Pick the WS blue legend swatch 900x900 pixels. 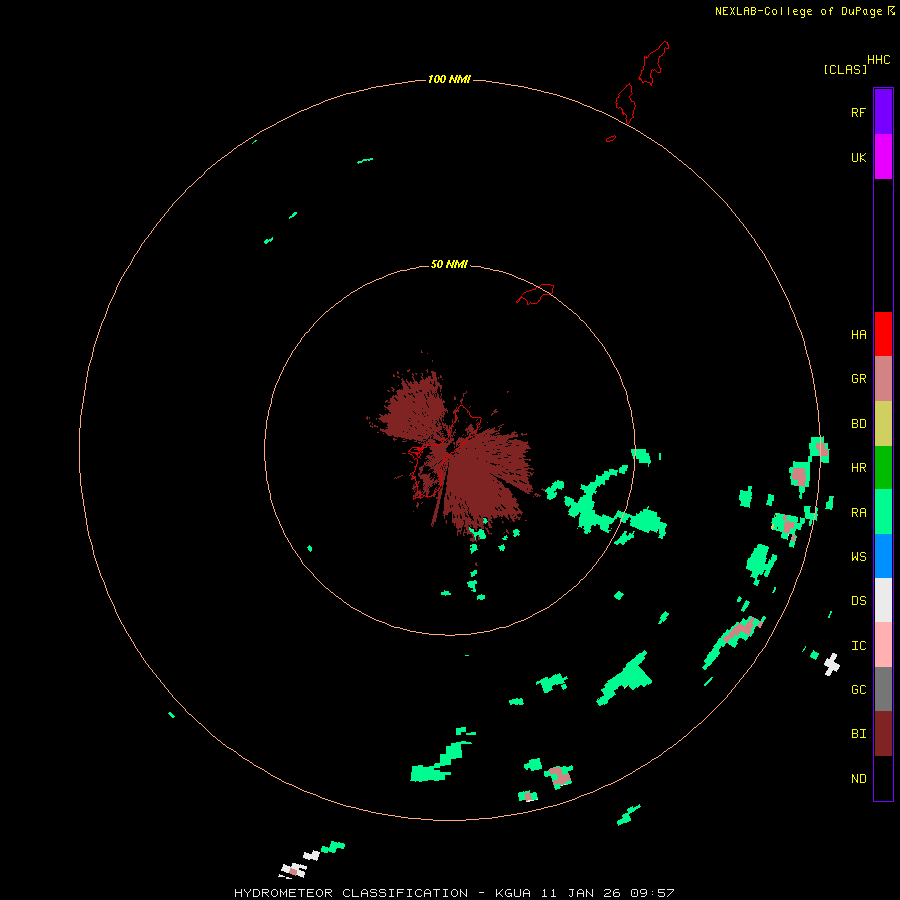click(x=883, y=556)
